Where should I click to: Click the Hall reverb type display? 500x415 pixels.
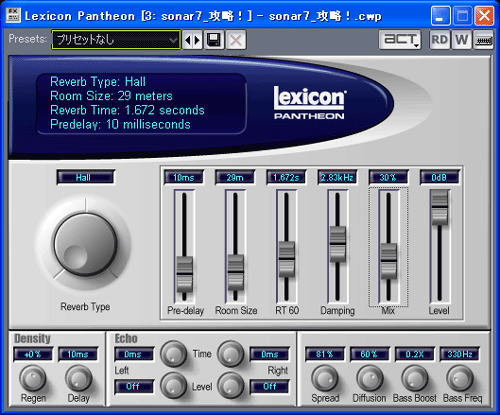click(x=86, y=177)
